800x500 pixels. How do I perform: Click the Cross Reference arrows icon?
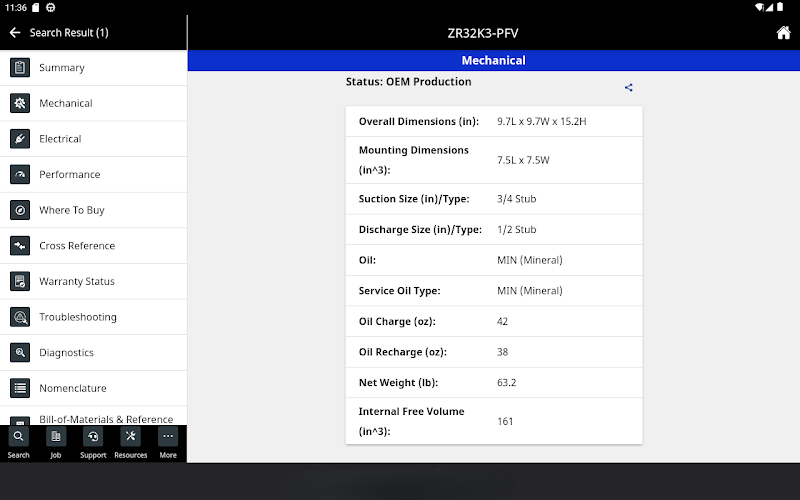click(20, 245)
